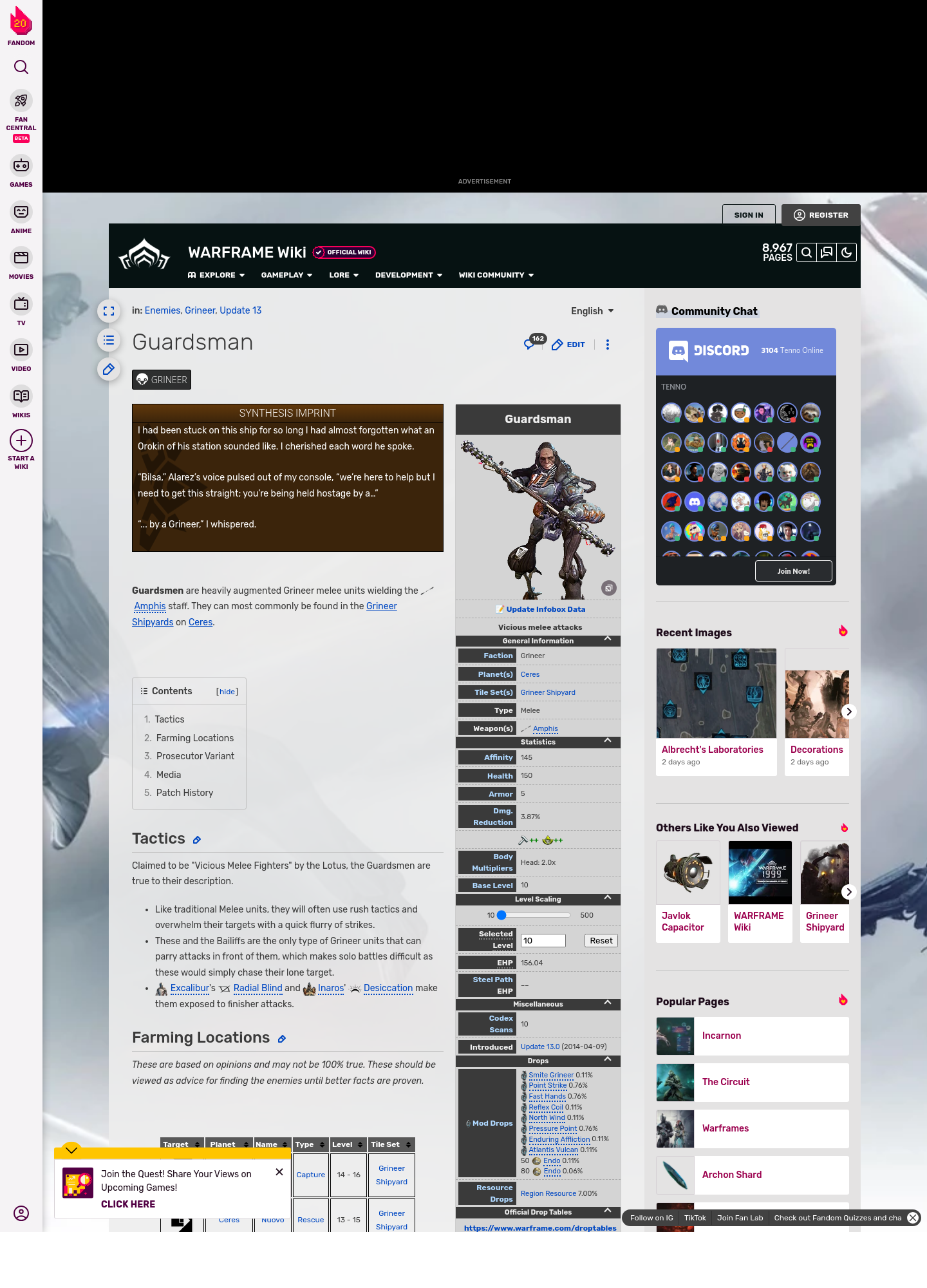Viewport: 927px width, 1288px height.
Task: Open the Gameplay menu
Action: point(287,275)
